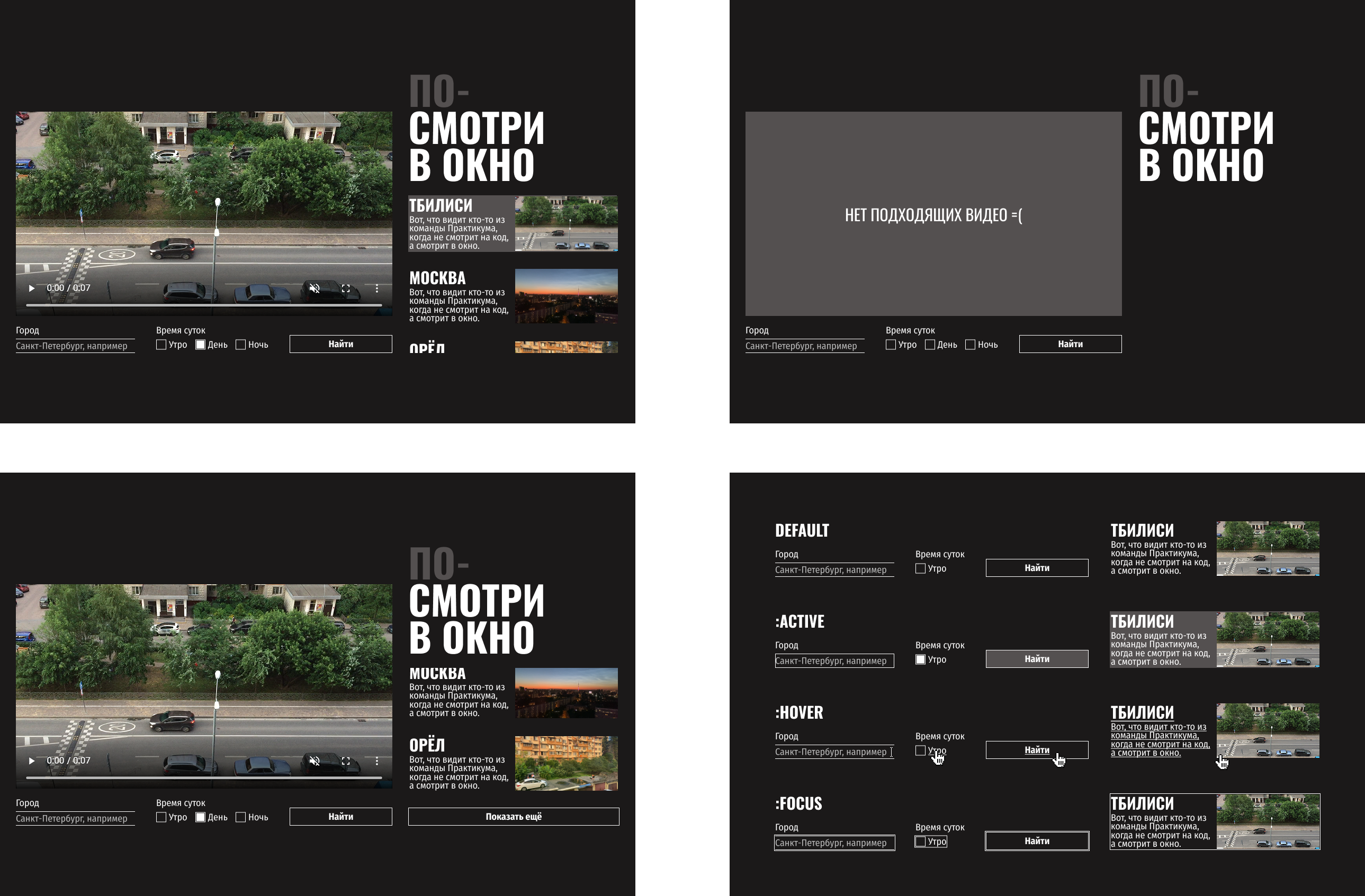The width and height of the screenshot is (1365, 896).
Task: Check Утро on the 'Нет подходящих видео' screen
Action: 891,345
